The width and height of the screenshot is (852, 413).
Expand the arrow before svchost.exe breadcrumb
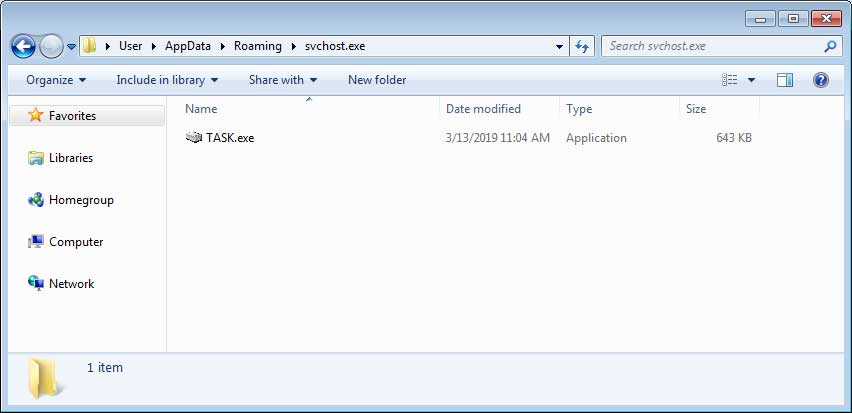point(294,47)
